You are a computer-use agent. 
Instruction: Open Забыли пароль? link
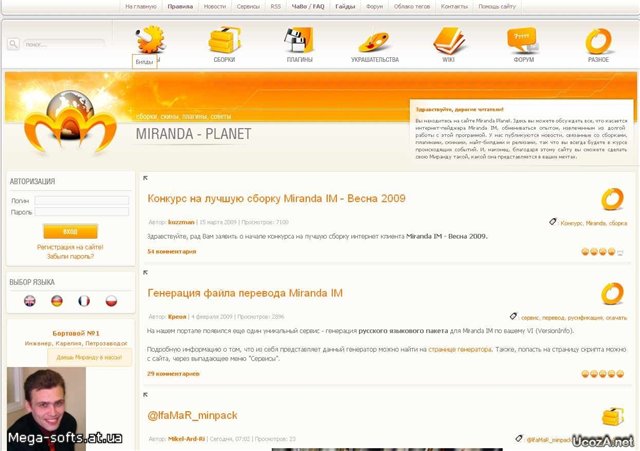(x=70, y=256)
